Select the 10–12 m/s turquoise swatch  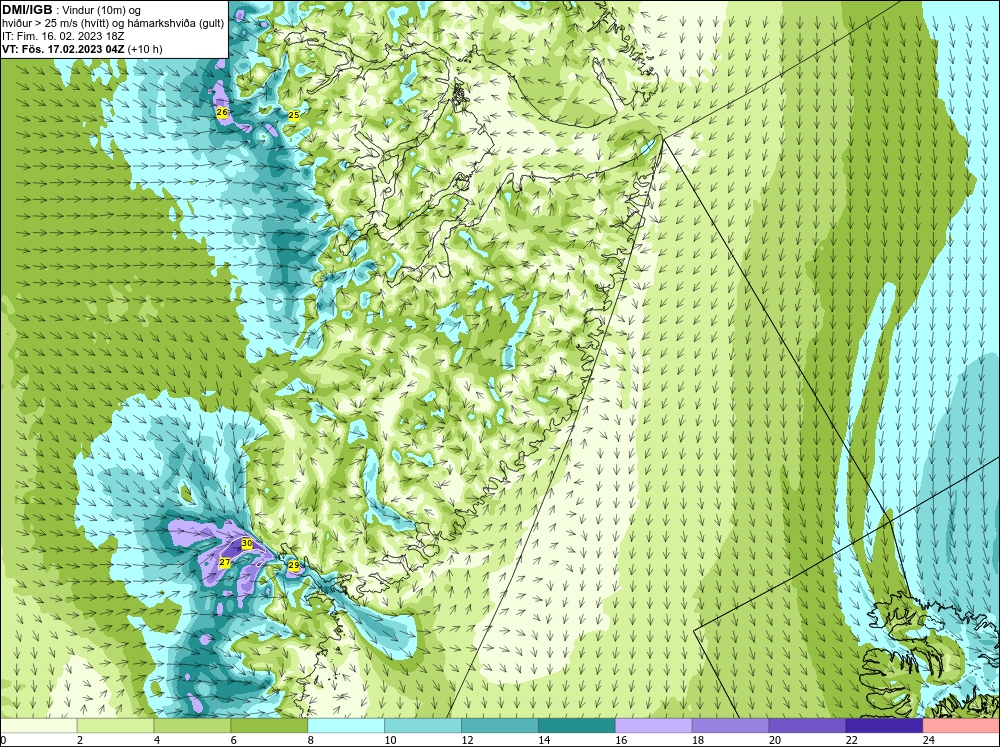pos(423,726)
